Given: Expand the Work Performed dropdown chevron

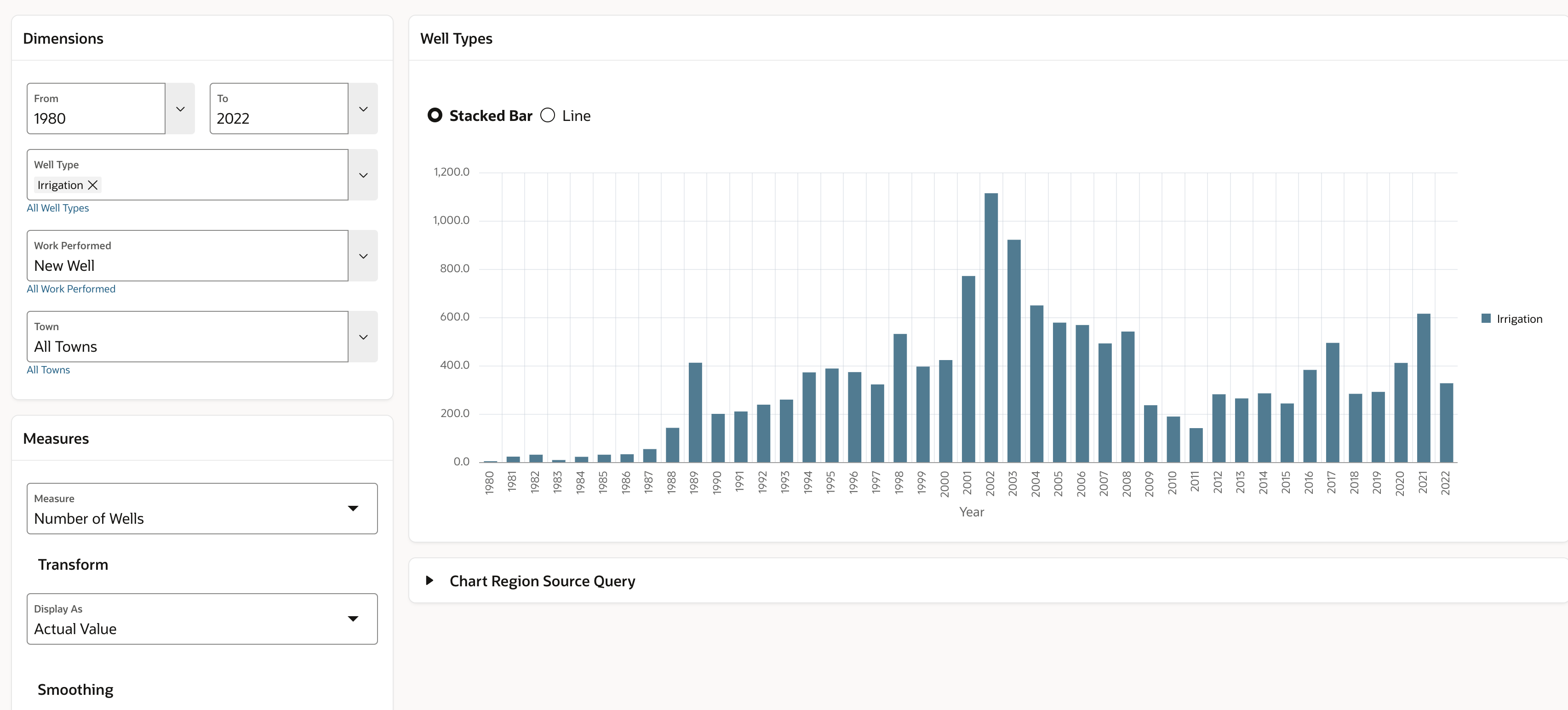Looking at the screenshot, I should (x=363, y=256).
